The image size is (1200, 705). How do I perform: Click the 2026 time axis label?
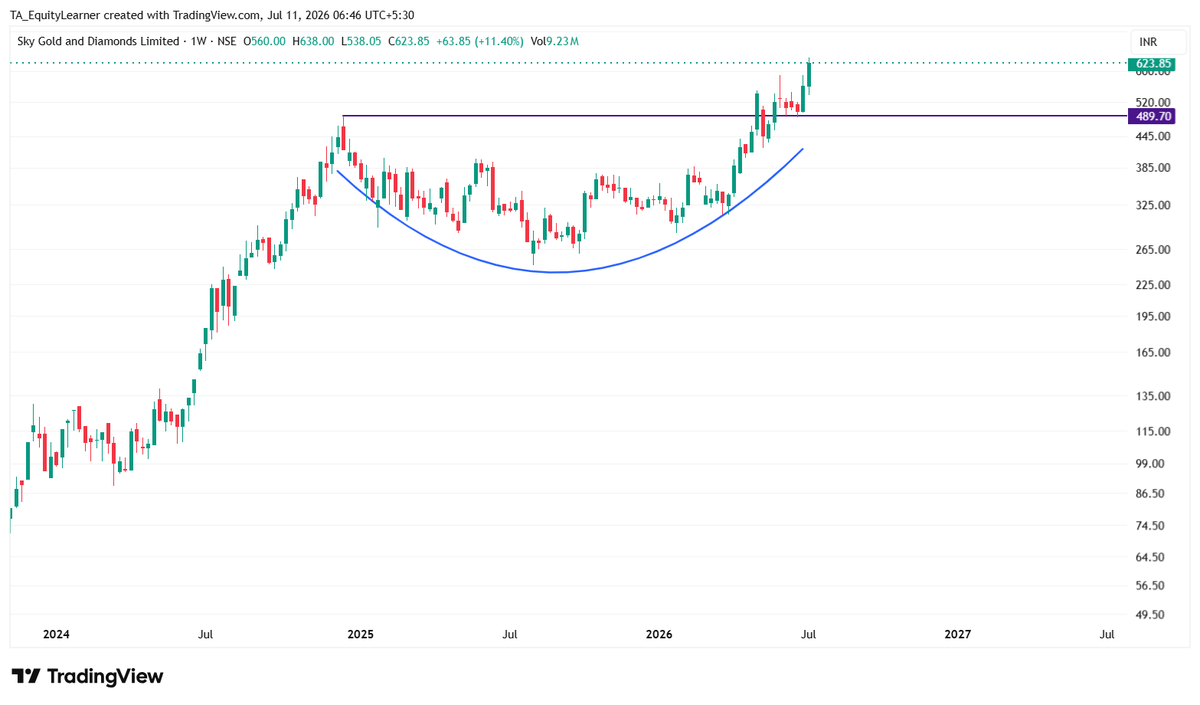659,634
